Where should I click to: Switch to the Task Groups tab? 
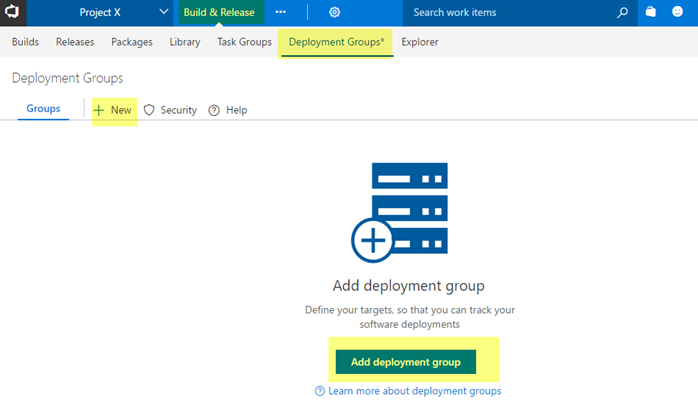(244, 42)
